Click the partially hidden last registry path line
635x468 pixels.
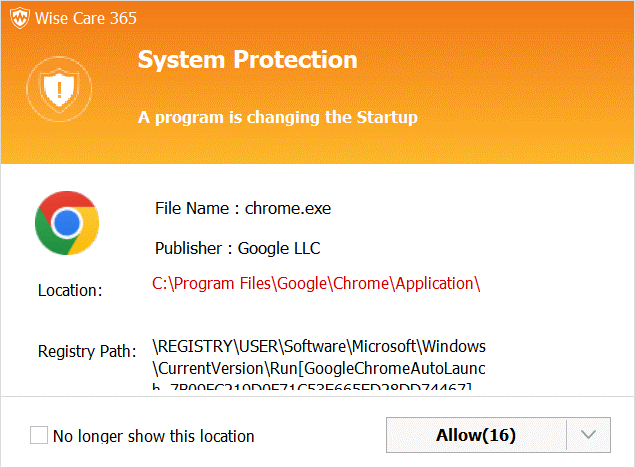click(x=312, y=386)
